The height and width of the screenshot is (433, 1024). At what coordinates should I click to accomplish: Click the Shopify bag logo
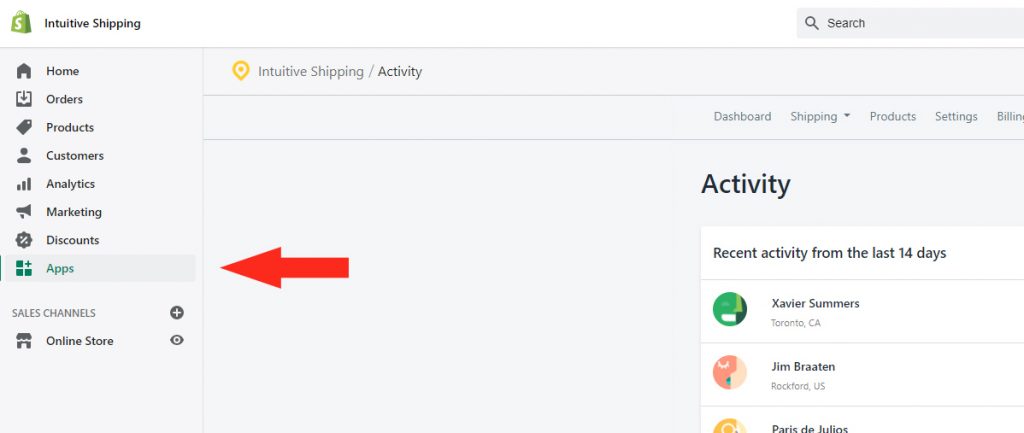coord(22,23)
